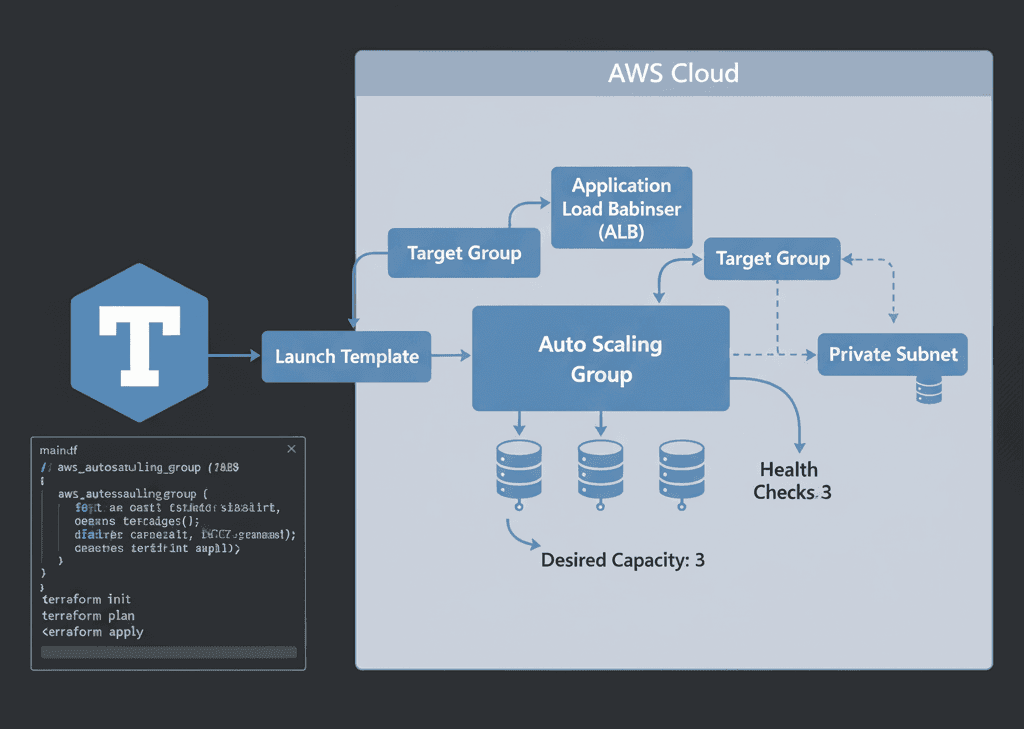The image size is (1024, 729).
Task: Close the main.tf code panel
Action: 291,450
